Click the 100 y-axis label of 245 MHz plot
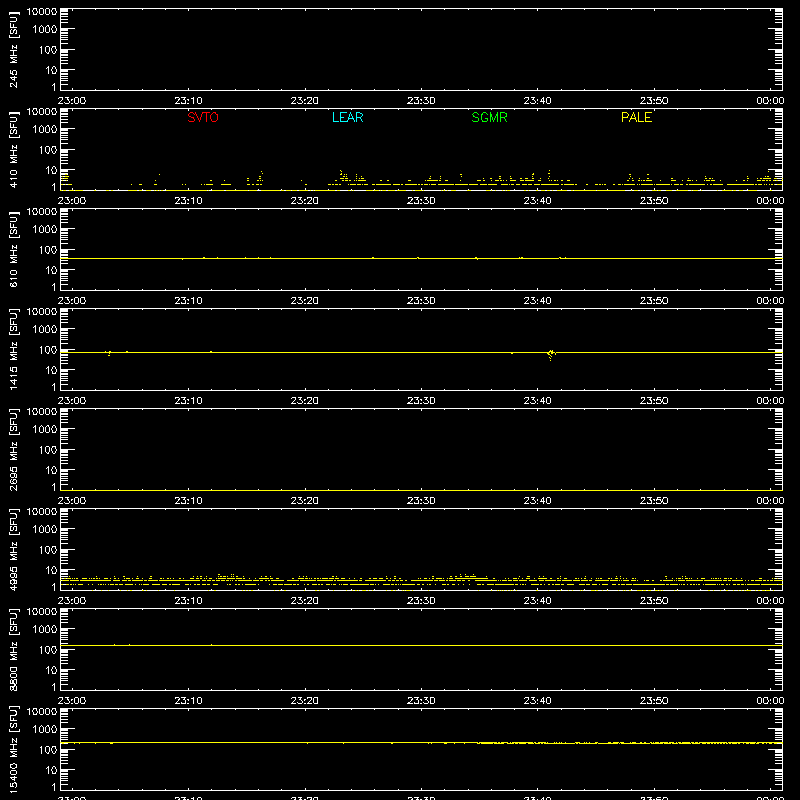The image size is (800, 800). point(48,50)
